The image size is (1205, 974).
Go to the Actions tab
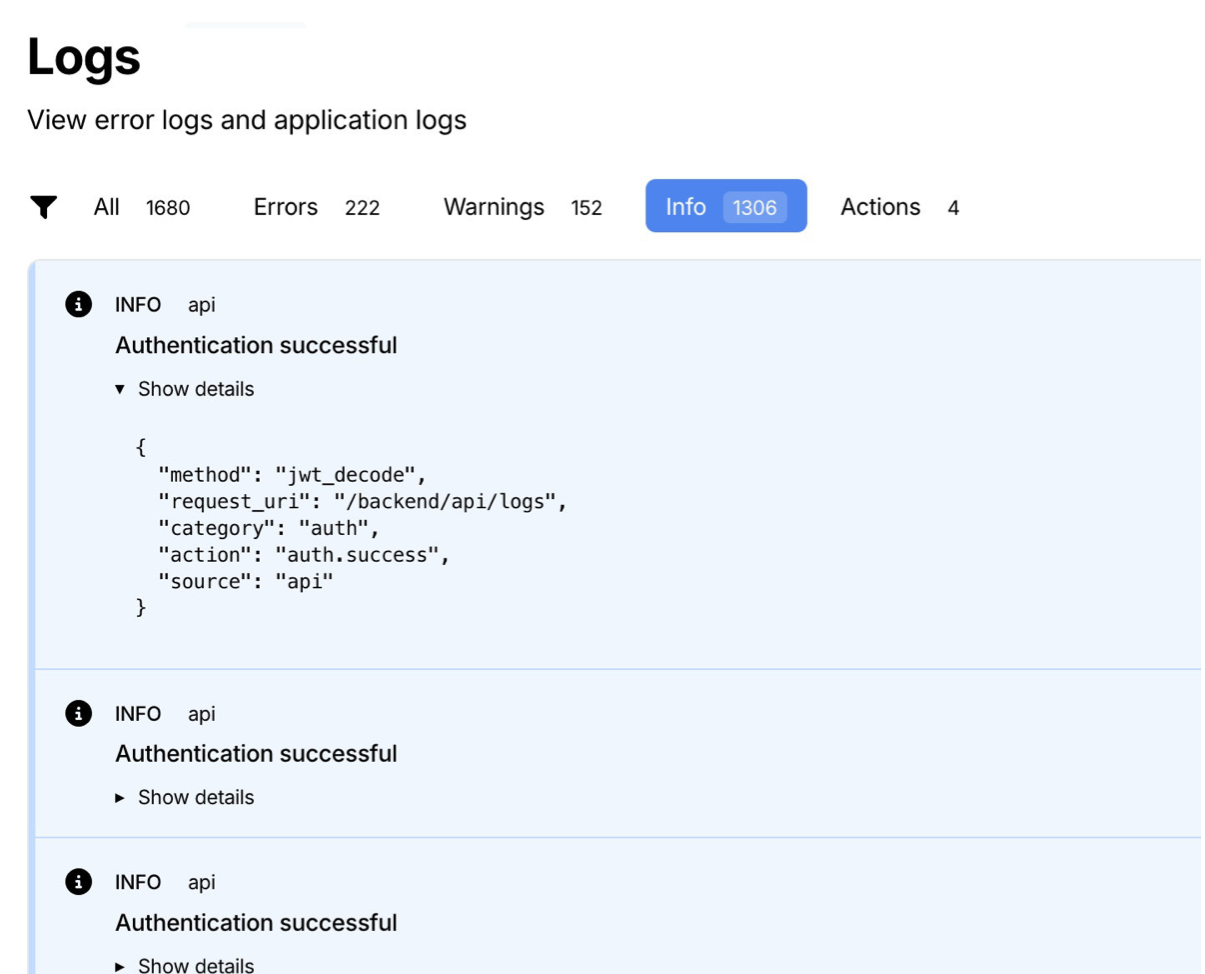tap(899, 207)
